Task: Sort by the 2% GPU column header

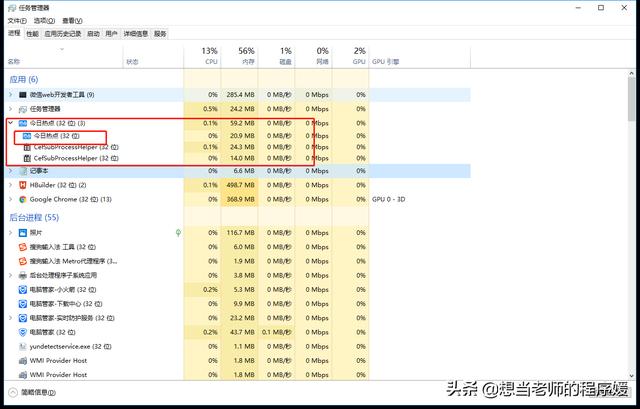Action: (x=351, y=57)
